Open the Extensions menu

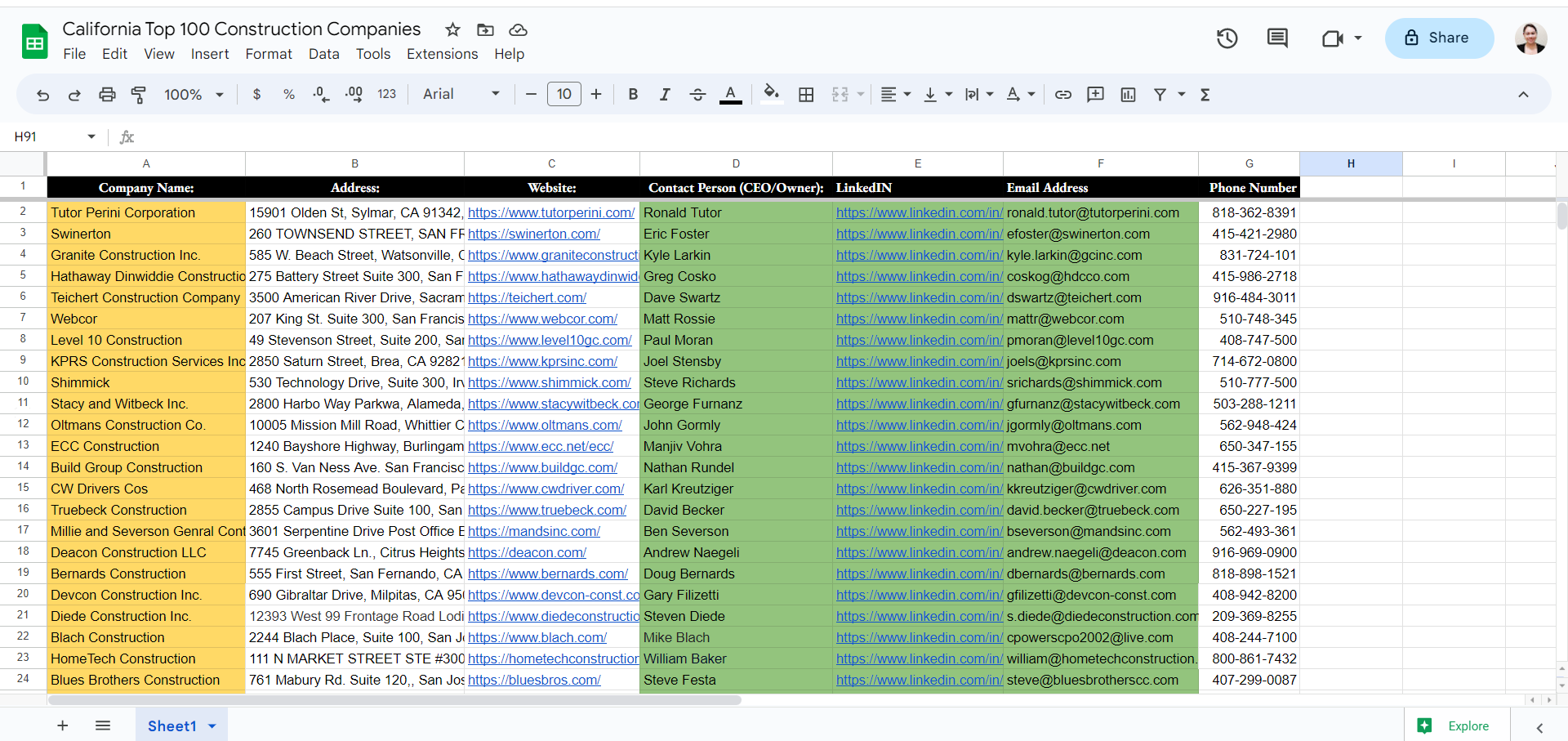pos(443,54)
